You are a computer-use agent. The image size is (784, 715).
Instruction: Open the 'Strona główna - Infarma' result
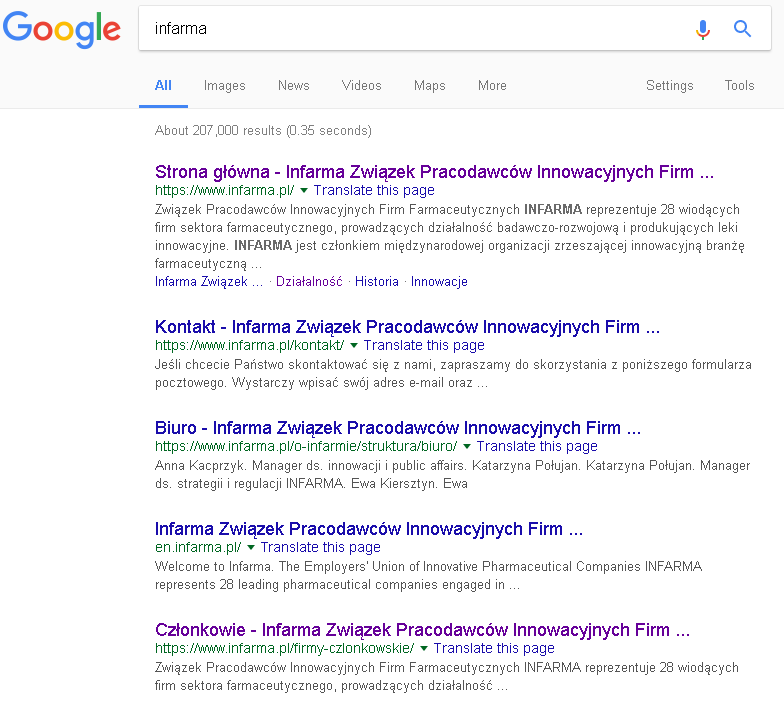click(x=434, y=172)
